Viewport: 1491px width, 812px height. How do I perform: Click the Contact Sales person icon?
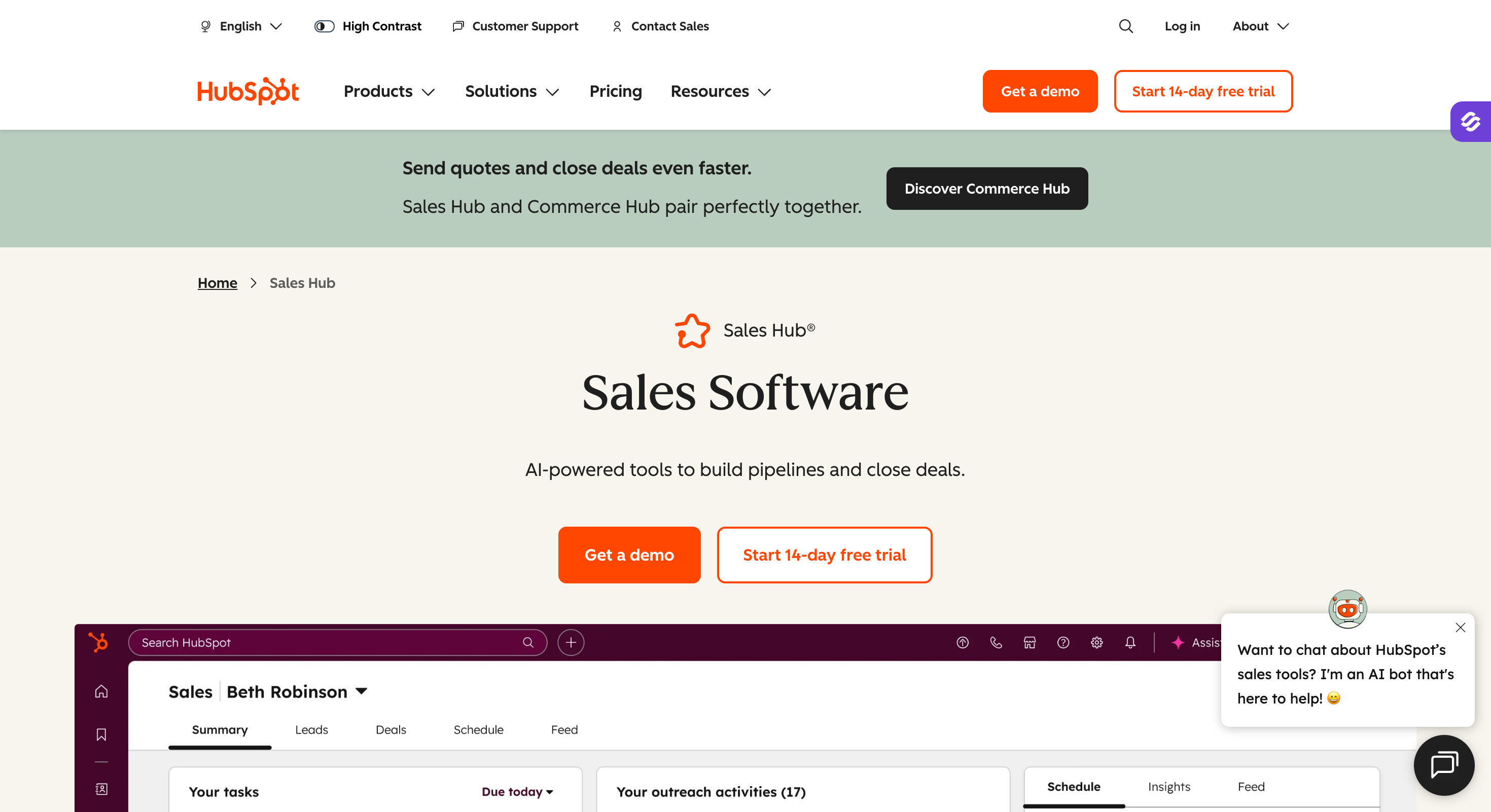click(617, 26)
